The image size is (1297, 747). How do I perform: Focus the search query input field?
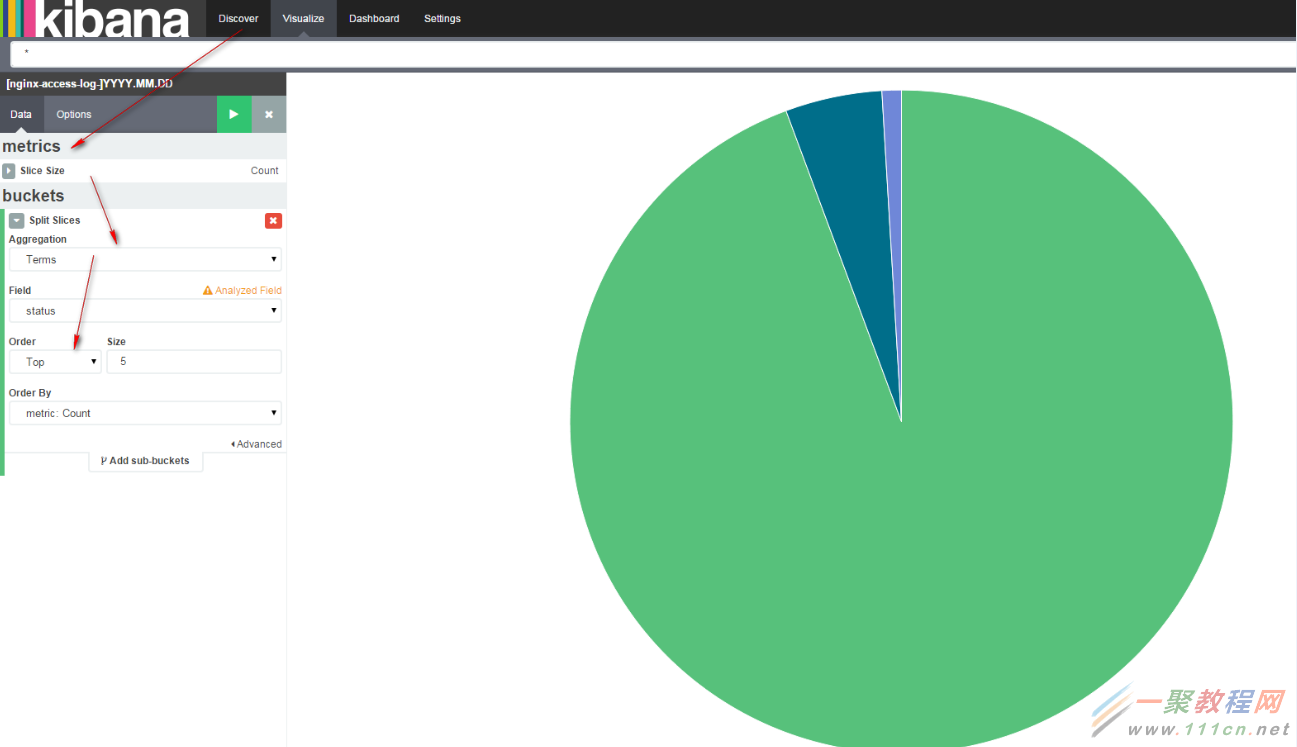pos(653,53)
